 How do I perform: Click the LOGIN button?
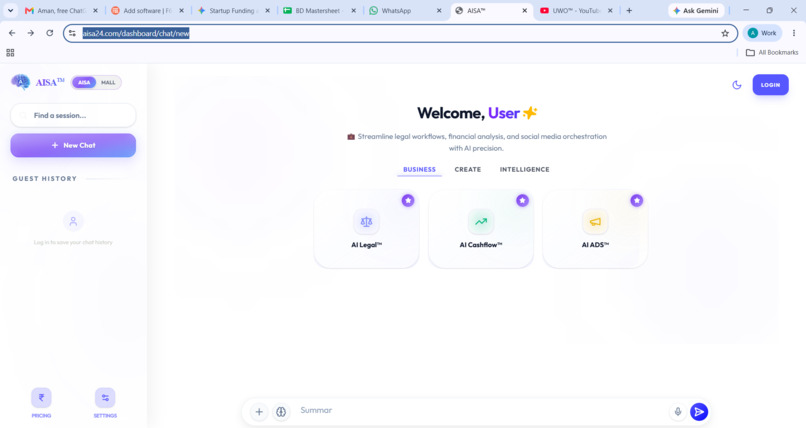pos(770,85)
